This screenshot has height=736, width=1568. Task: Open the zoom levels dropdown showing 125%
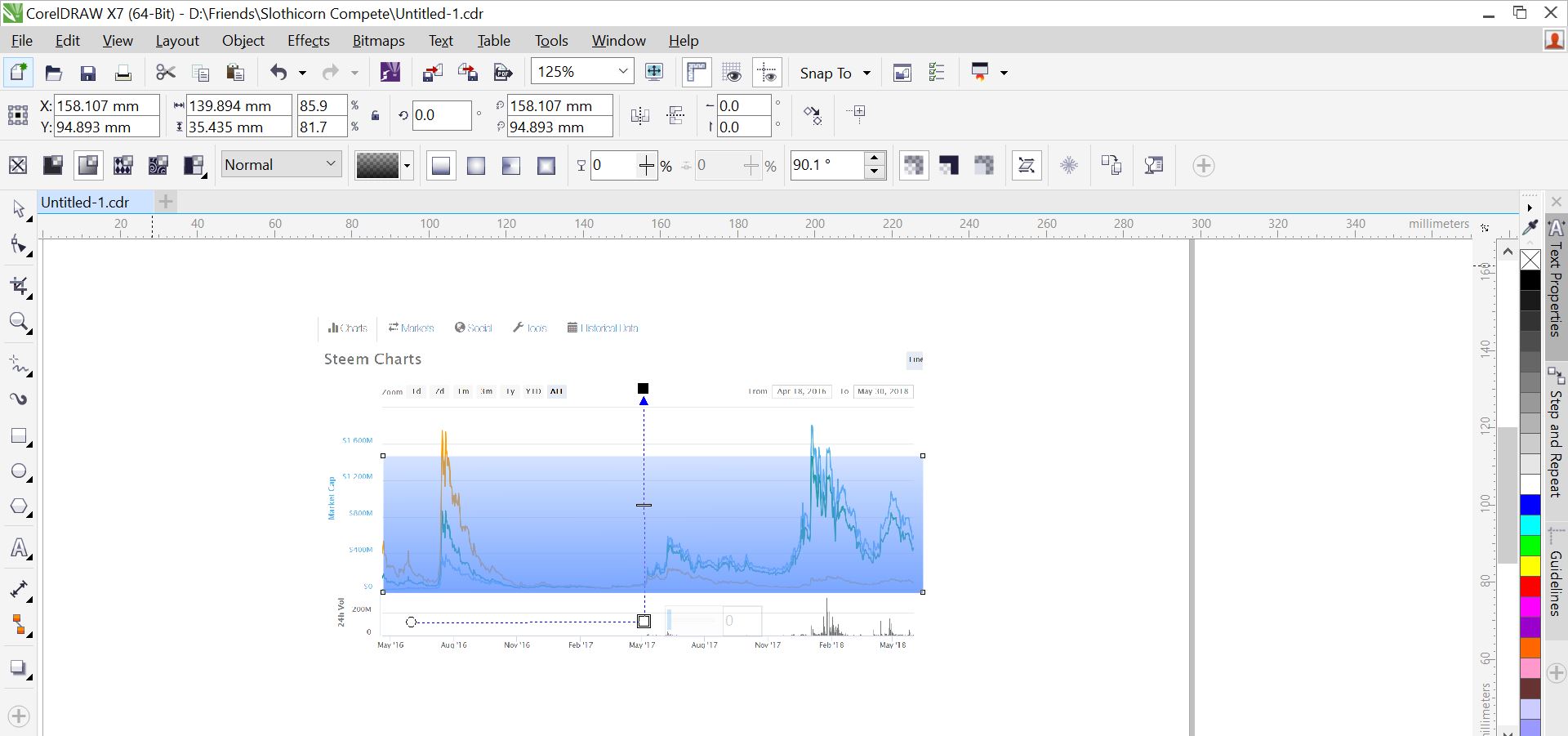point(623,72)
